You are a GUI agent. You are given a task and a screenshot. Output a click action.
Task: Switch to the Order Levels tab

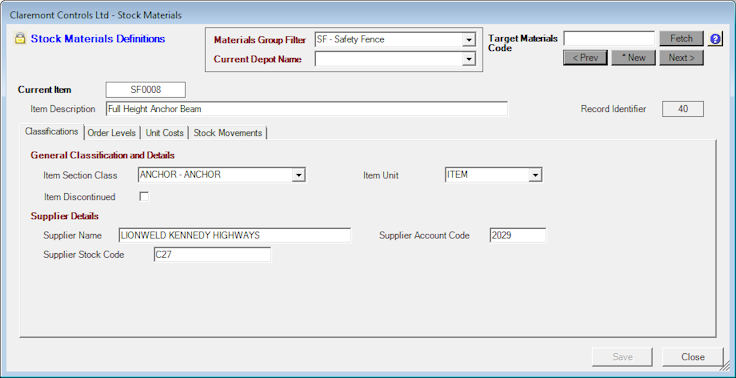click(x=112, y=133)
